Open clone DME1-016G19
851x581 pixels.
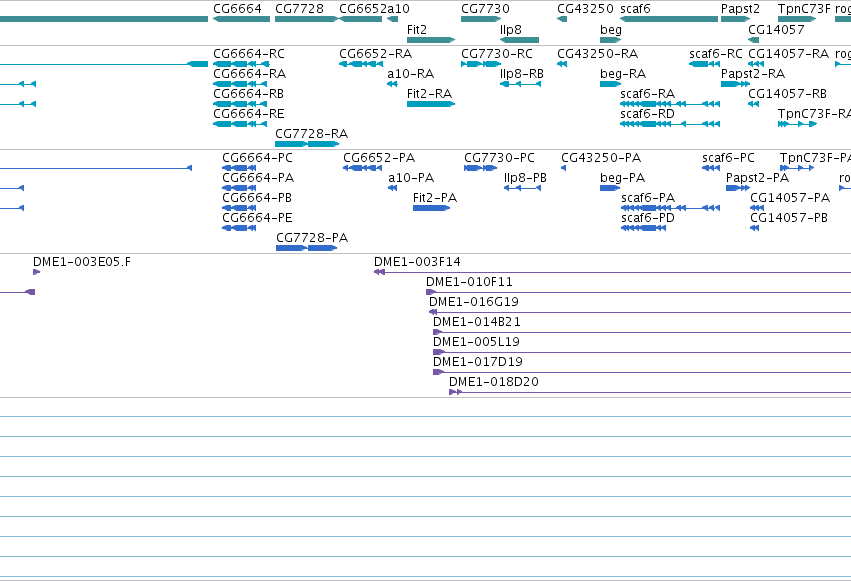pyautogui.click(x=474, y=302)
